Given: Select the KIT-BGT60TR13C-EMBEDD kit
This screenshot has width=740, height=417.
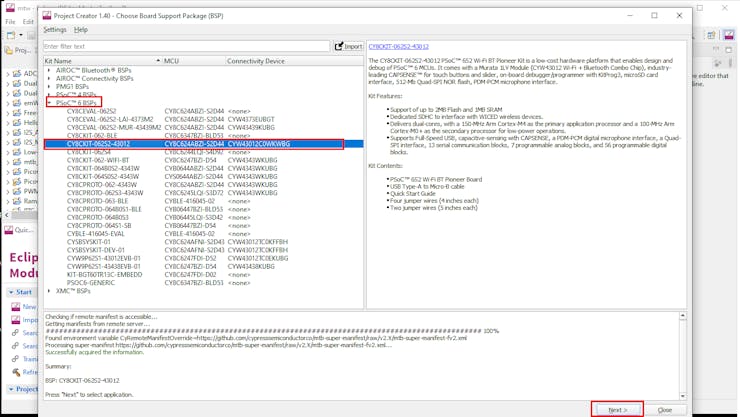Looking at the screenshot, I should click(x=203, y=275).
